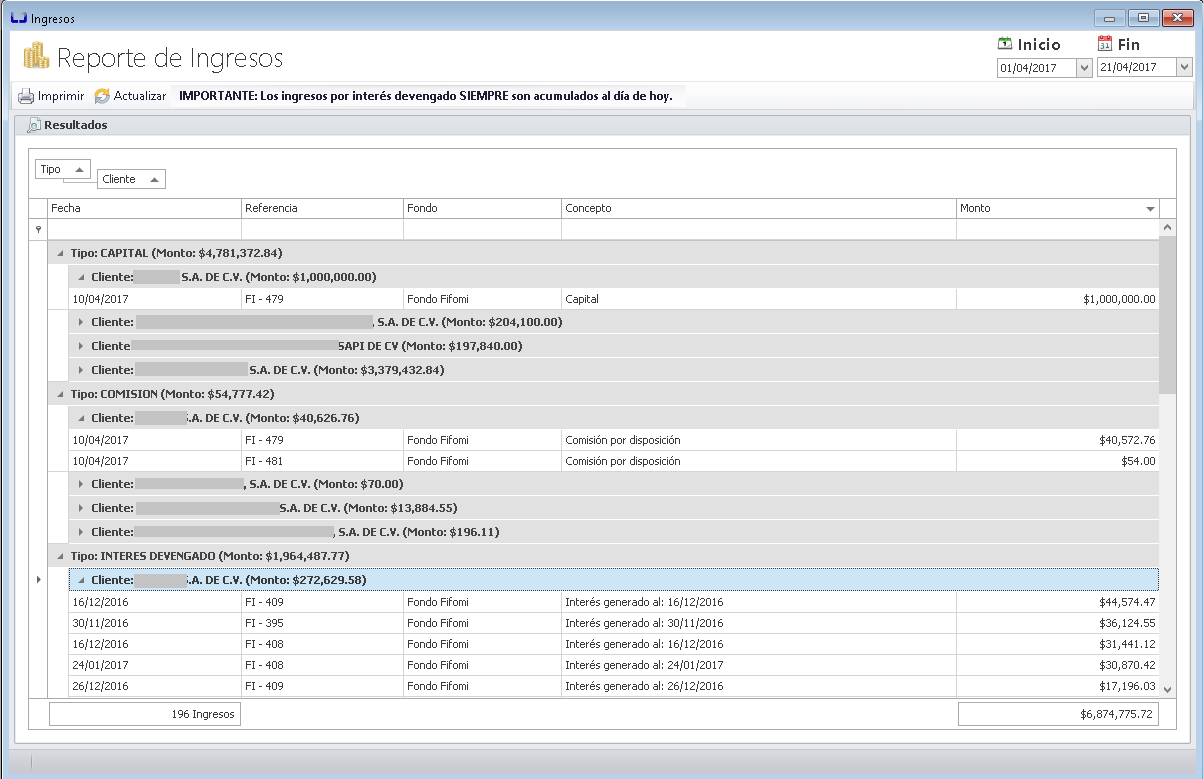Open the Fin date dropdown
Screen dimensions: 1203x779
point(1185,67)
